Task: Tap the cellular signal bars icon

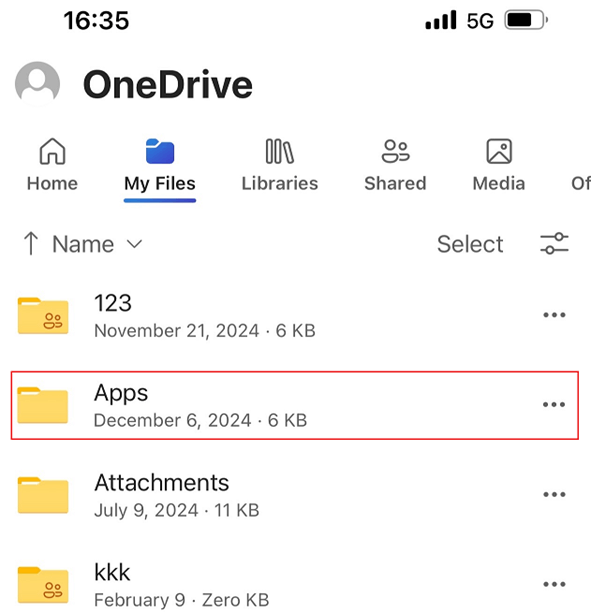Action: pyautogui.click(x=441, y=20)
